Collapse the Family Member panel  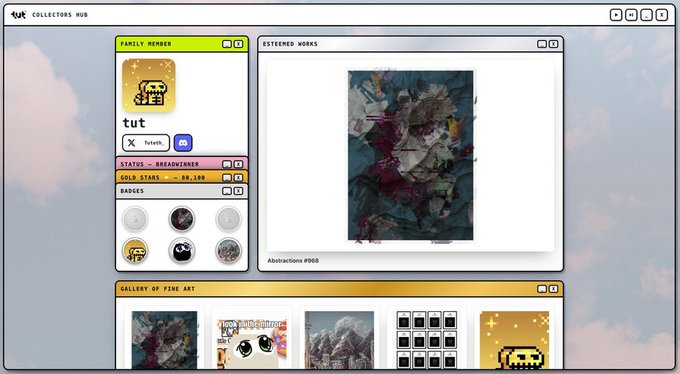tap(227, 44)
